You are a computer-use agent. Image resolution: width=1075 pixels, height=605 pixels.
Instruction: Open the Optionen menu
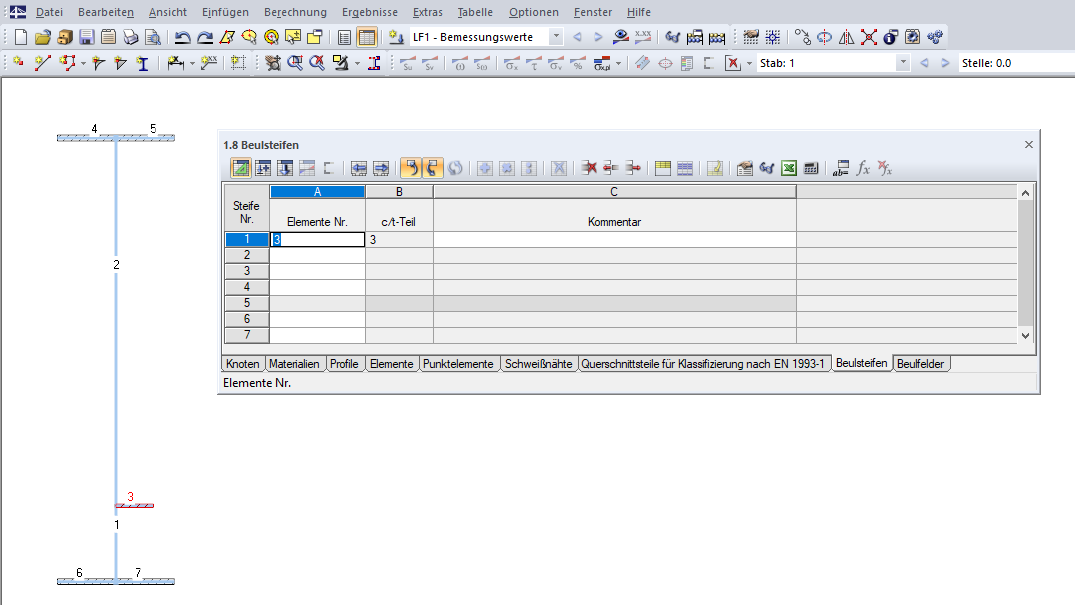[x=533, y=12]
